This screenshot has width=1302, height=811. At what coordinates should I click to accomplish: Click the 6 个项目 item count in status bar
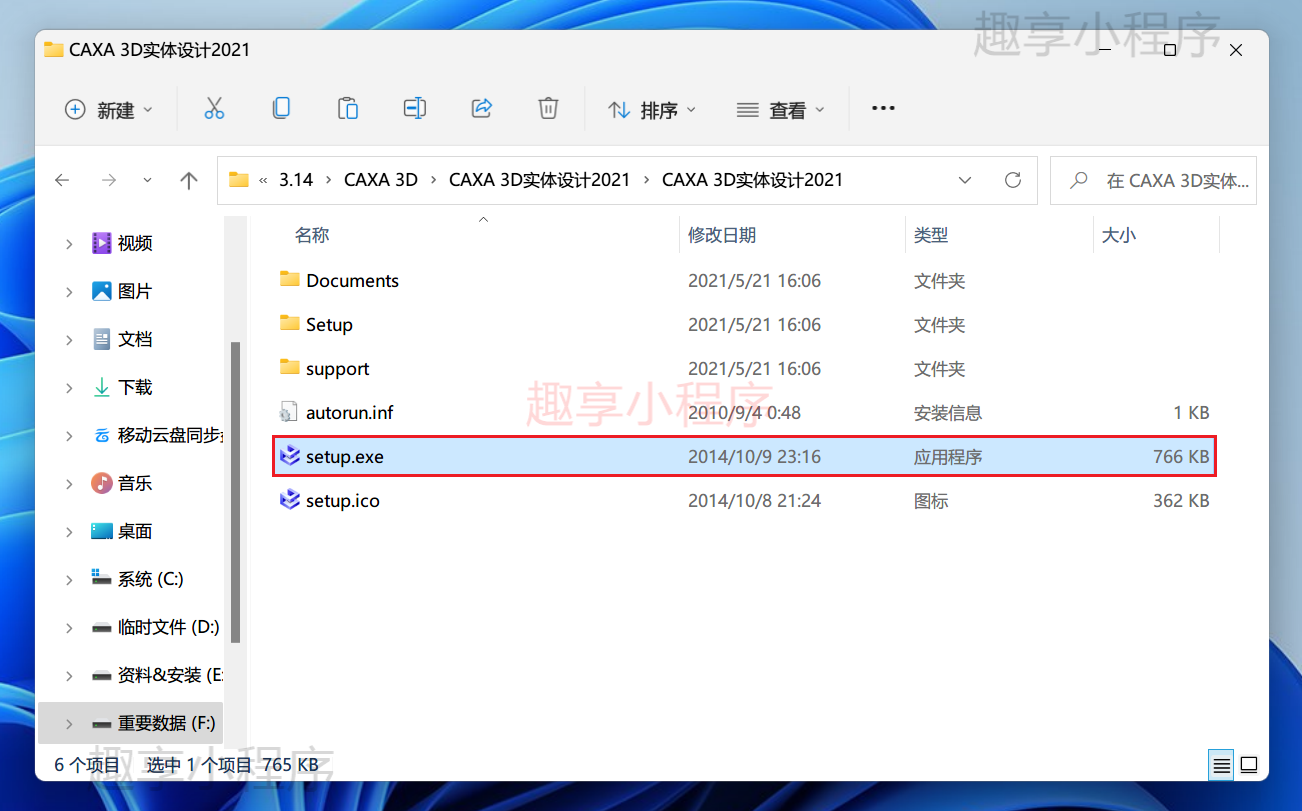(88, 765)
